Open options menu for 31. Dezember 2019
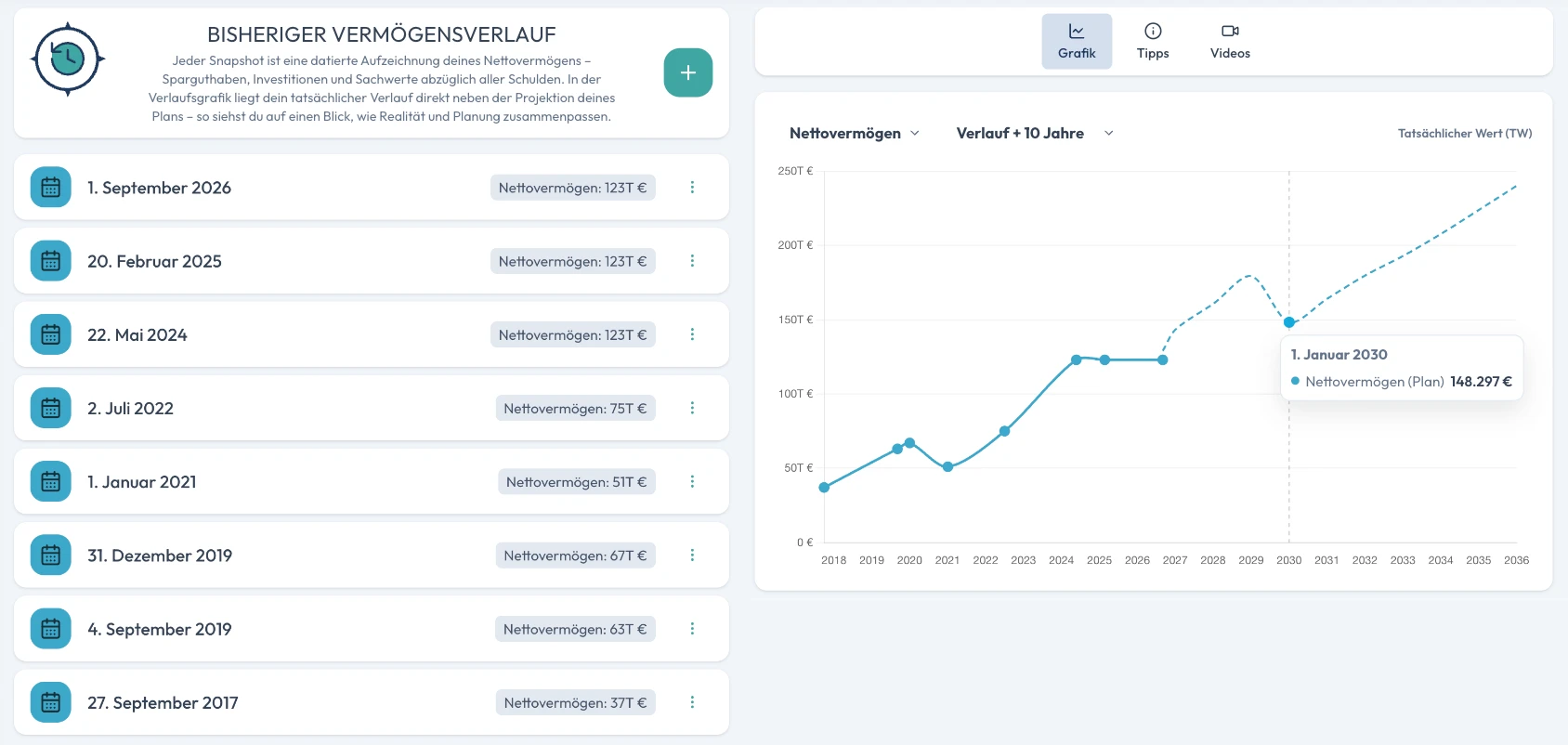Image resolution: width=1568 pixels, height=745 pixels. click(692, 555)
